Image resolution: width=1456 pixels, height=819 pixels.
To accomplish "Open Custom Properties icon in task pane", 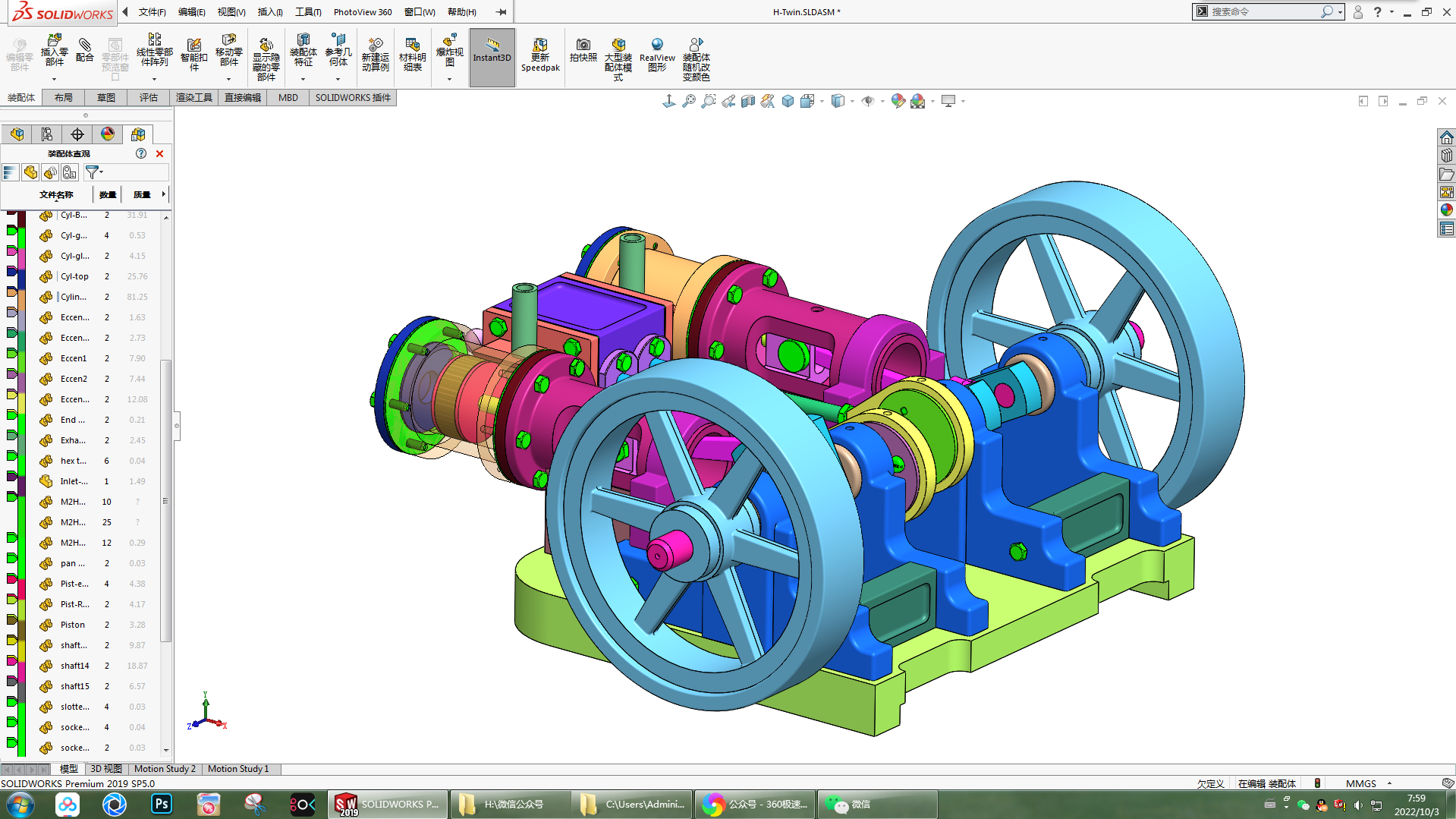I will tap(1447, 228).
